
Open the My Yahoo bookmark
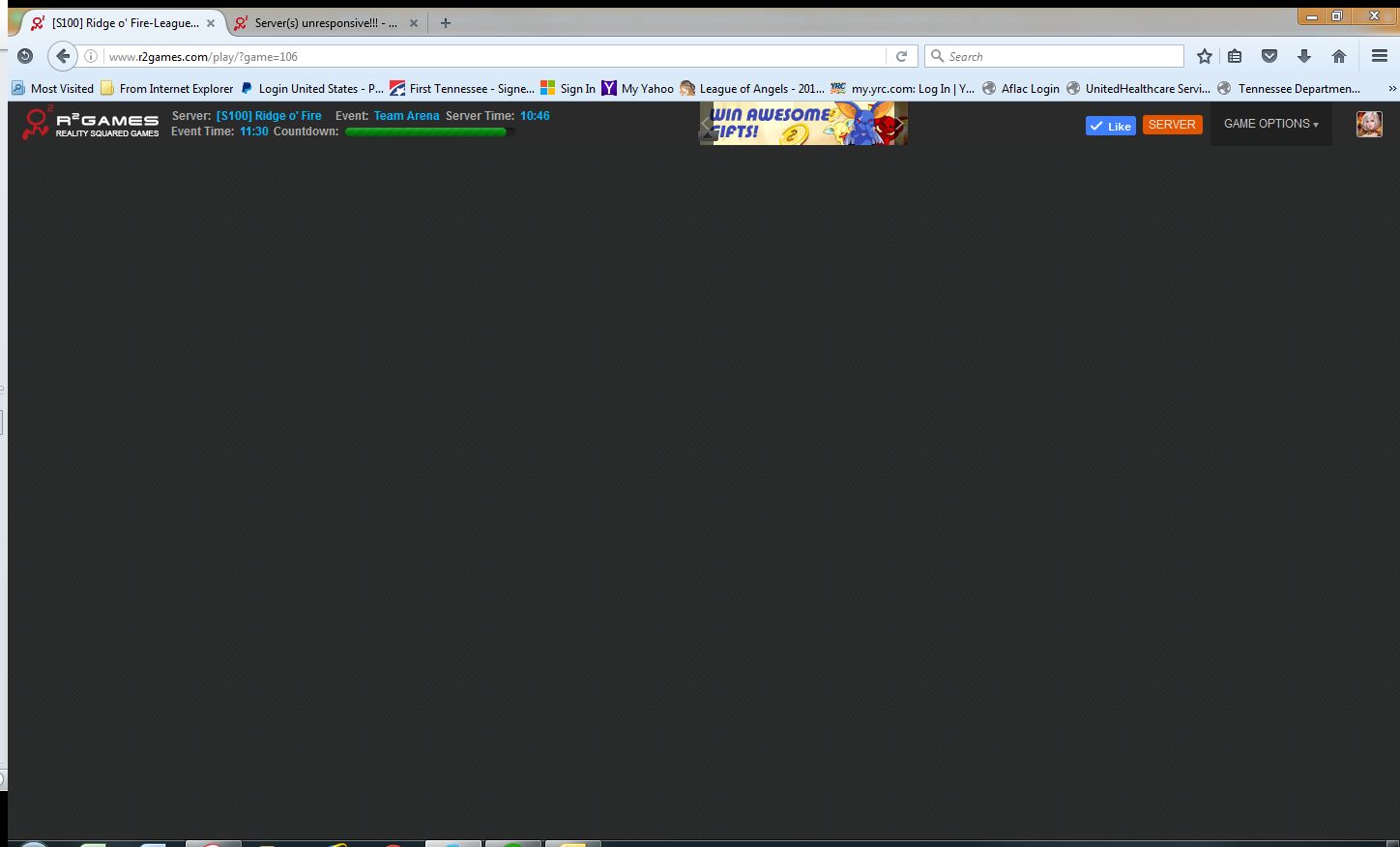637,89
